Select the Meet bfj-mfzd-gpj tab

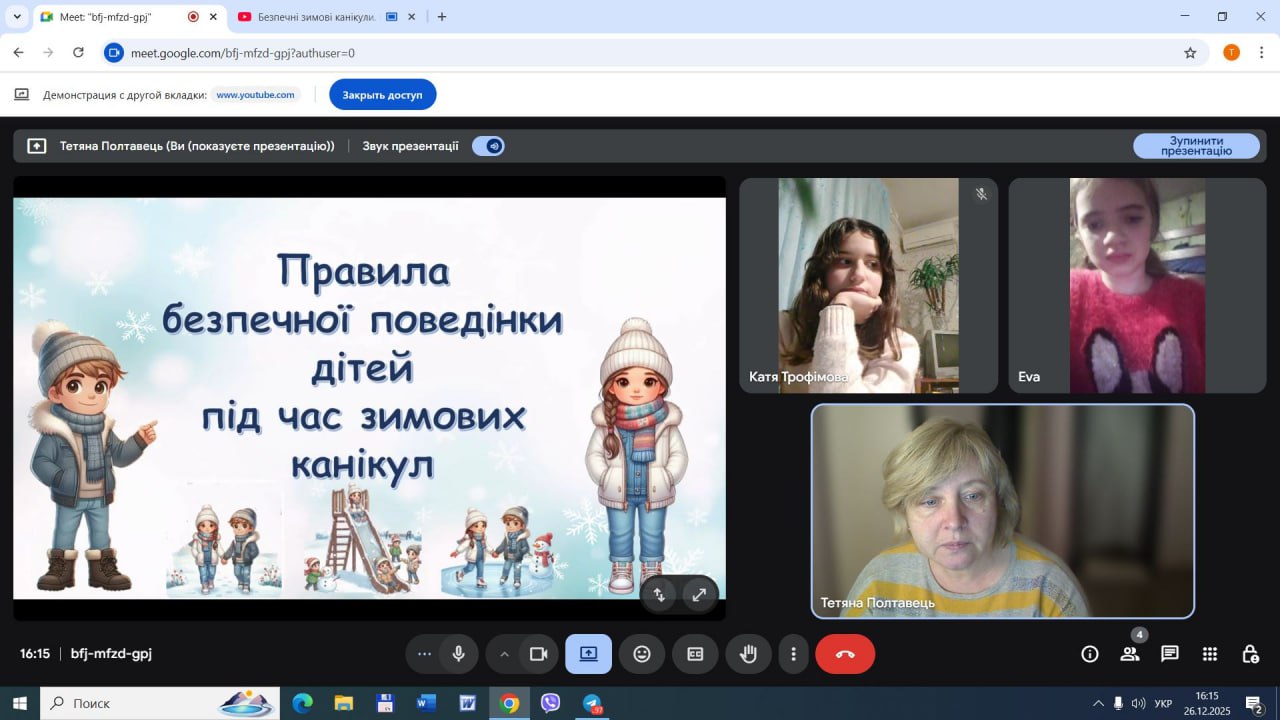(110, 17)
